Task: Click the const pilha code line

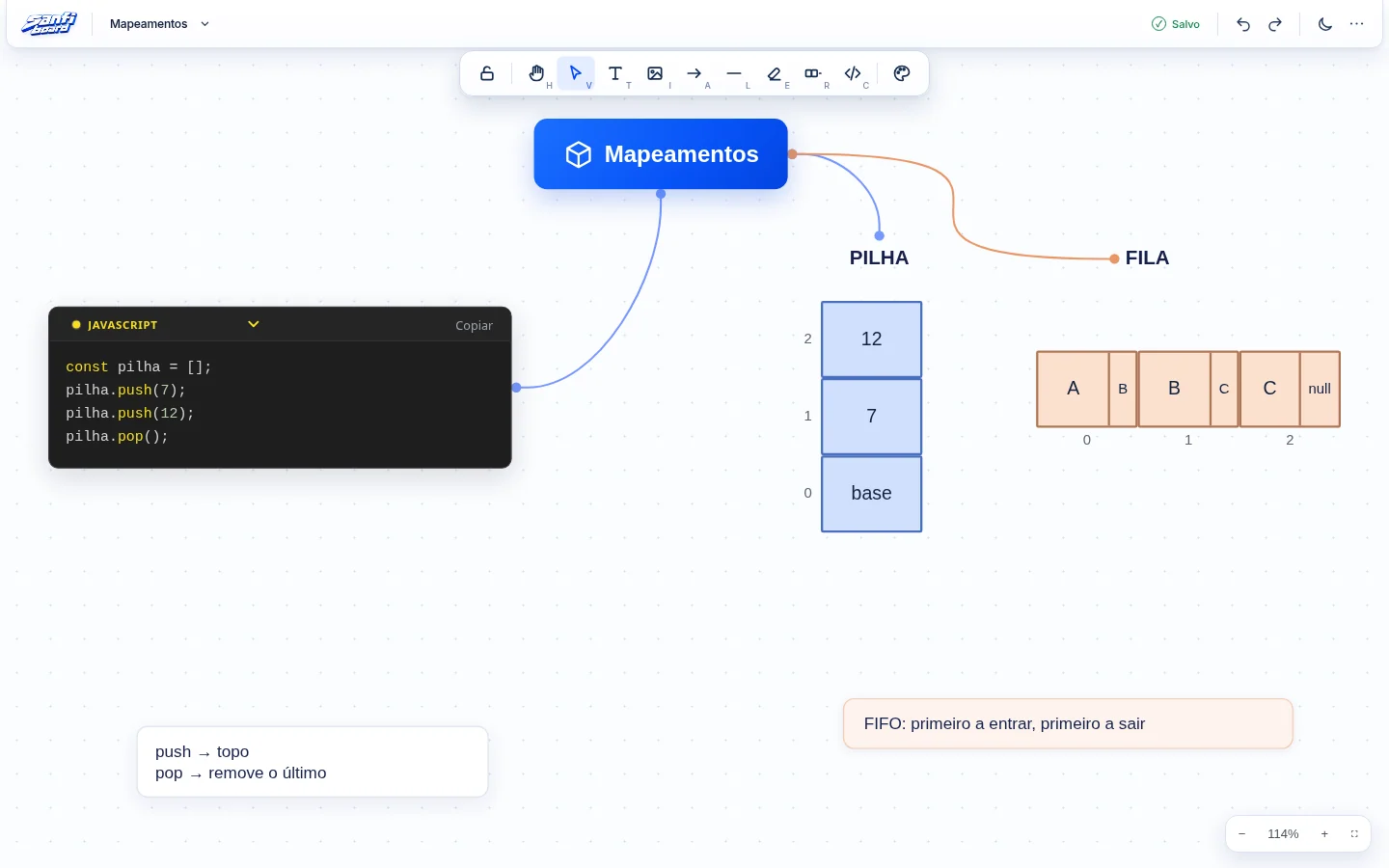Action: pyautogui.click(x=138, y=367)
